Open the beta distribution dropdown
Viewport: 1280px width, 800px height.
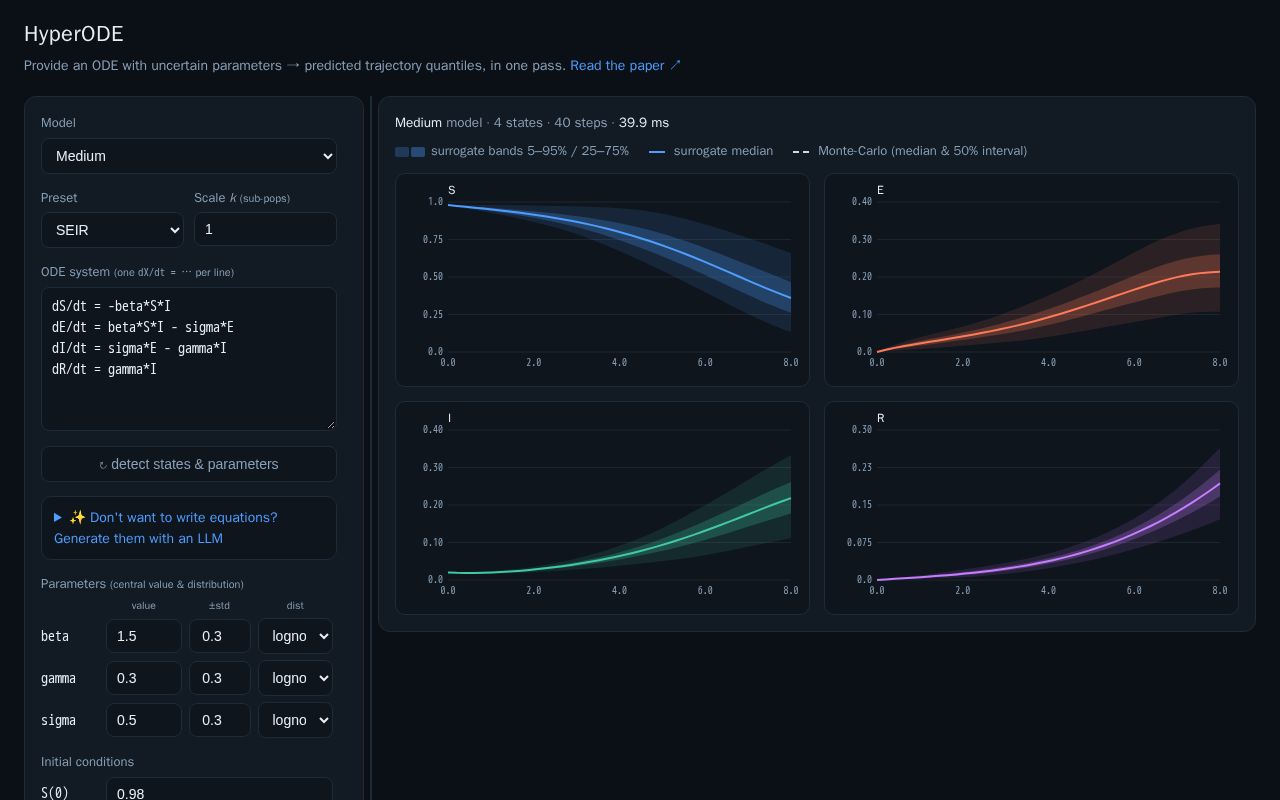pos(295,636)
